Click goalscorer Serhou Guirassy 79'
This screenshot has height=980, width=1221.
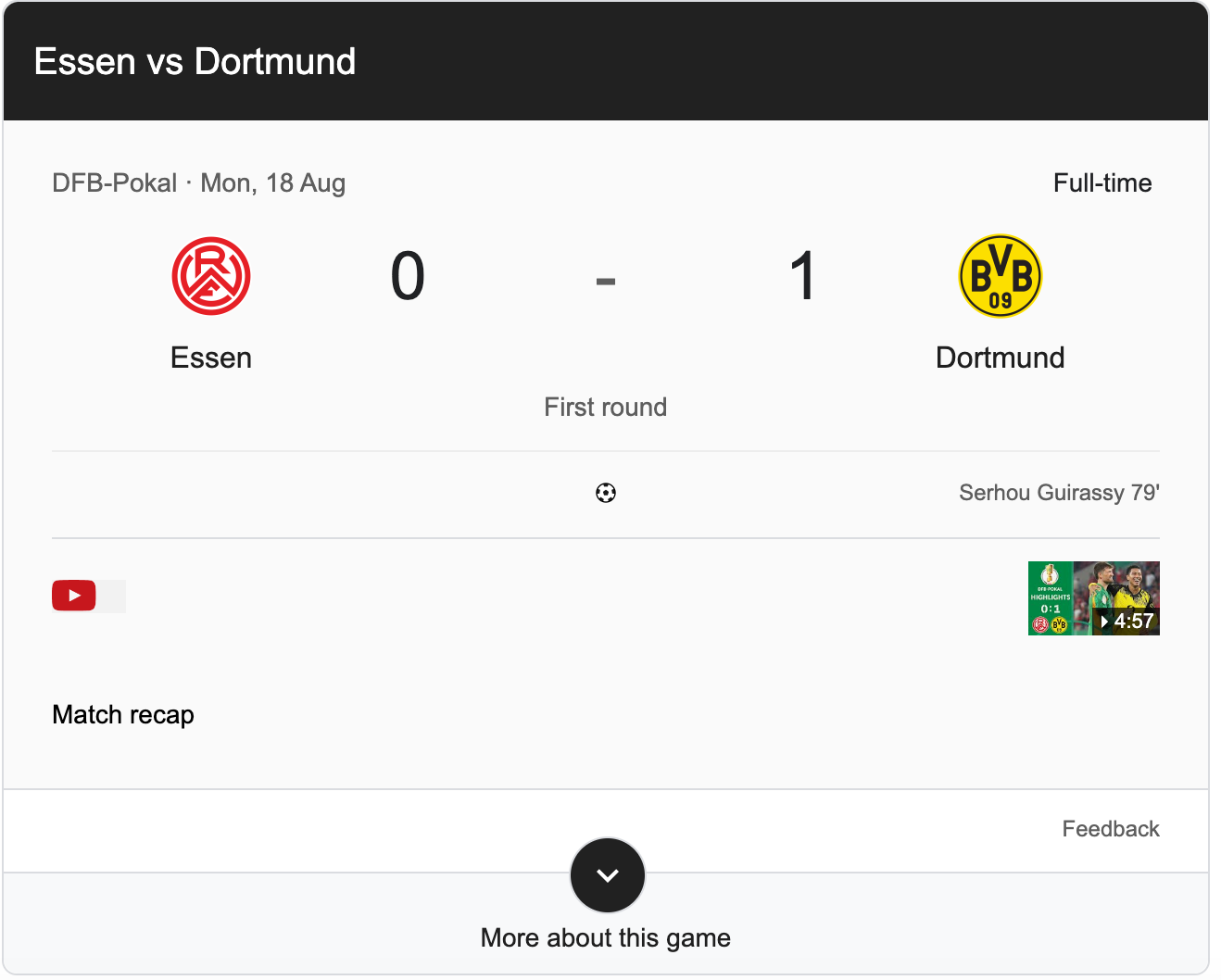coord(1058,493)
